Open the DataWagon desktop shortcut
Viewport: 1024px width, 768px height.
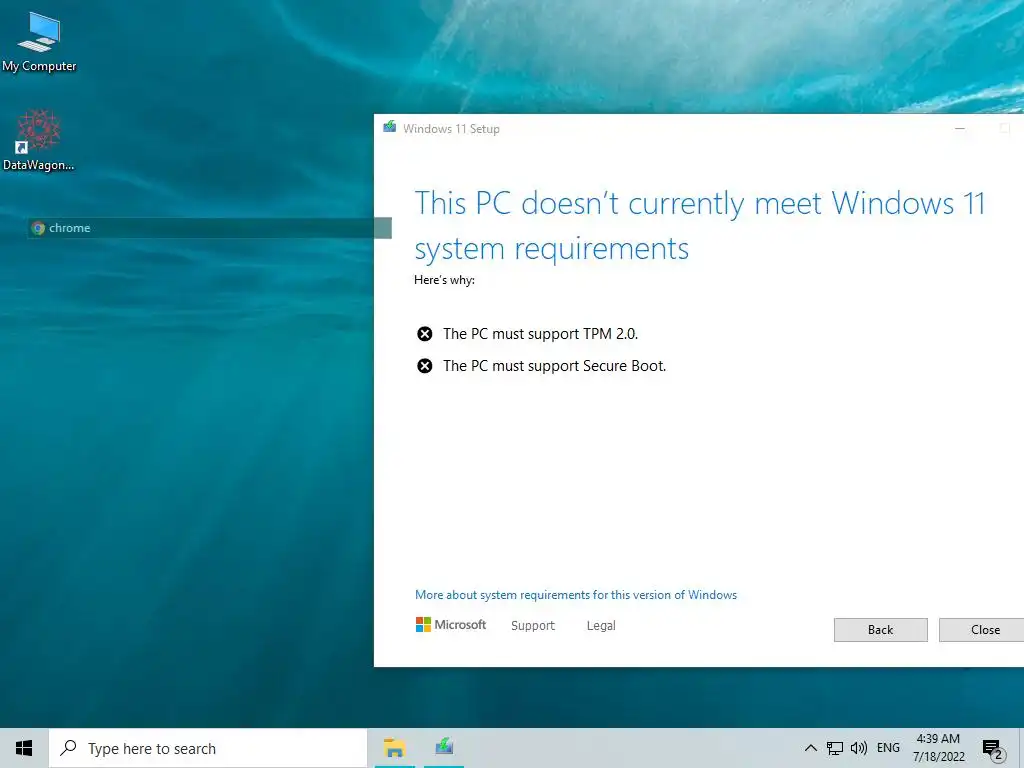[39, 140]
